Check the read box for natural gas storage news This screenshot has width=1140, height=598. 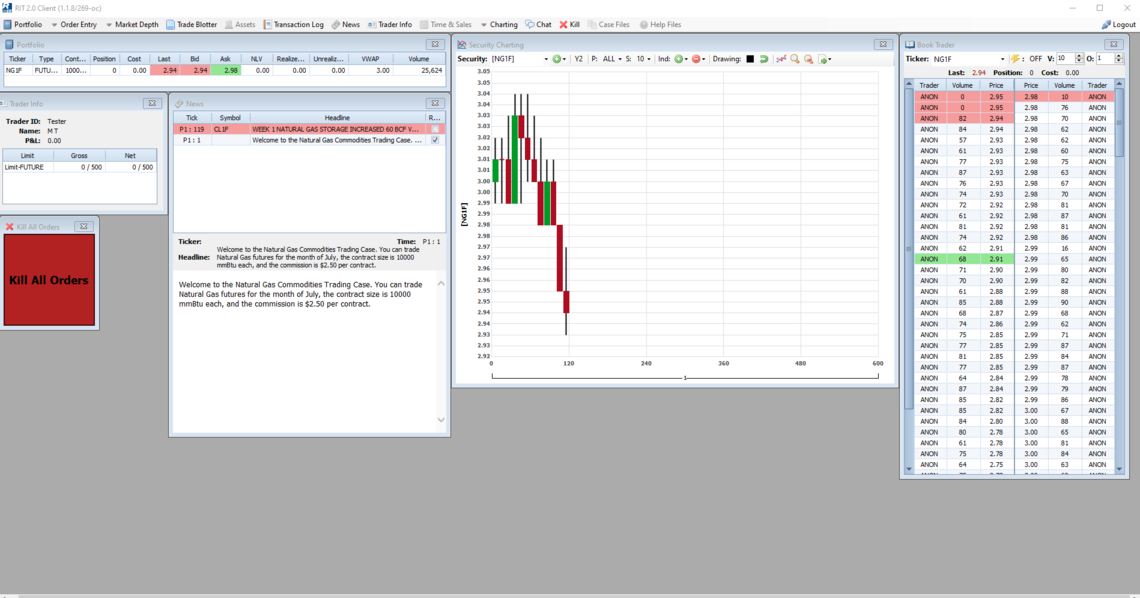[x=435, y=129]
